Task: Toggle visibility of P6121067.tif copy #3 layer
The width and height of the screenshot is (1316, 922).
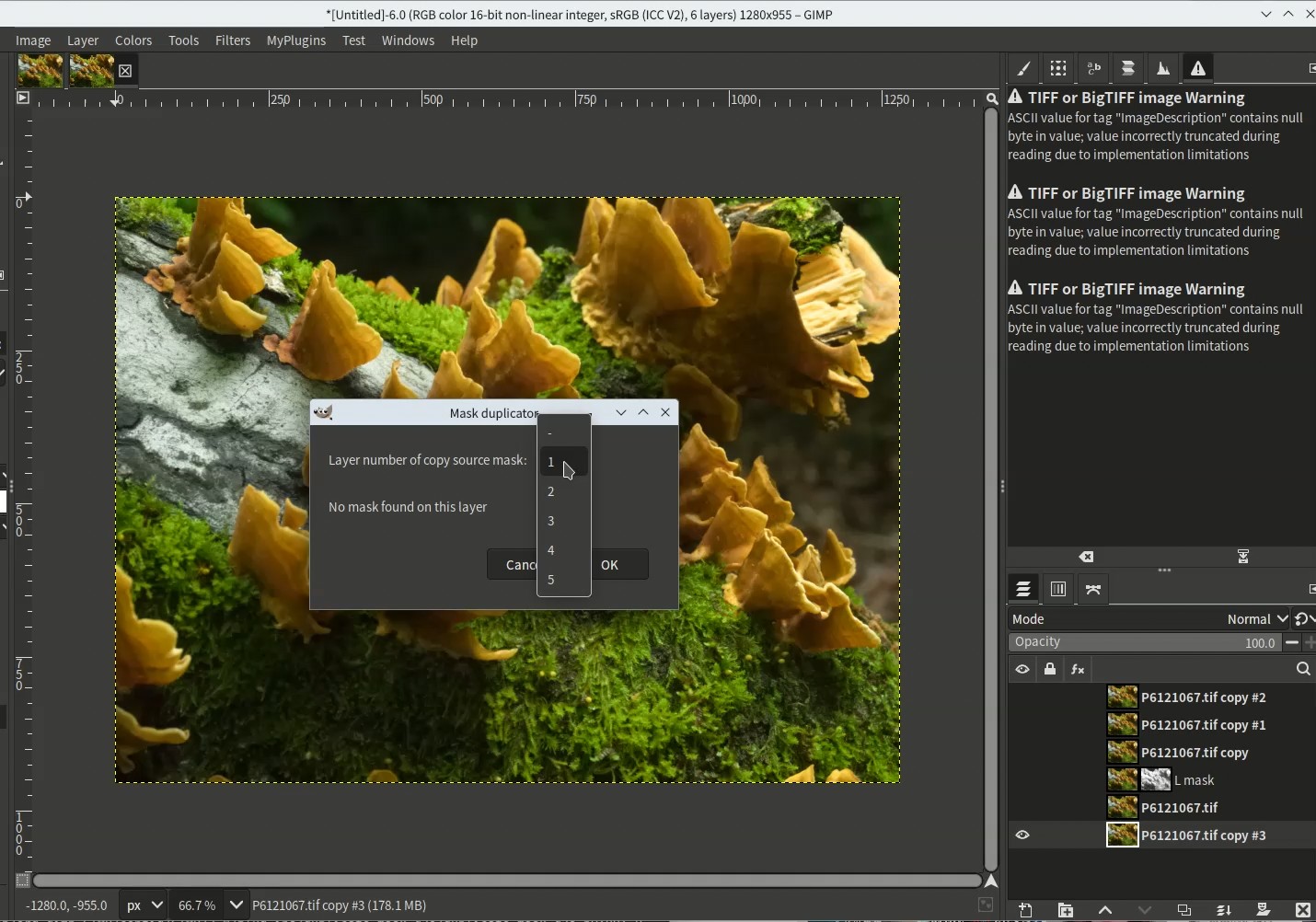Action: point(1022,836)
